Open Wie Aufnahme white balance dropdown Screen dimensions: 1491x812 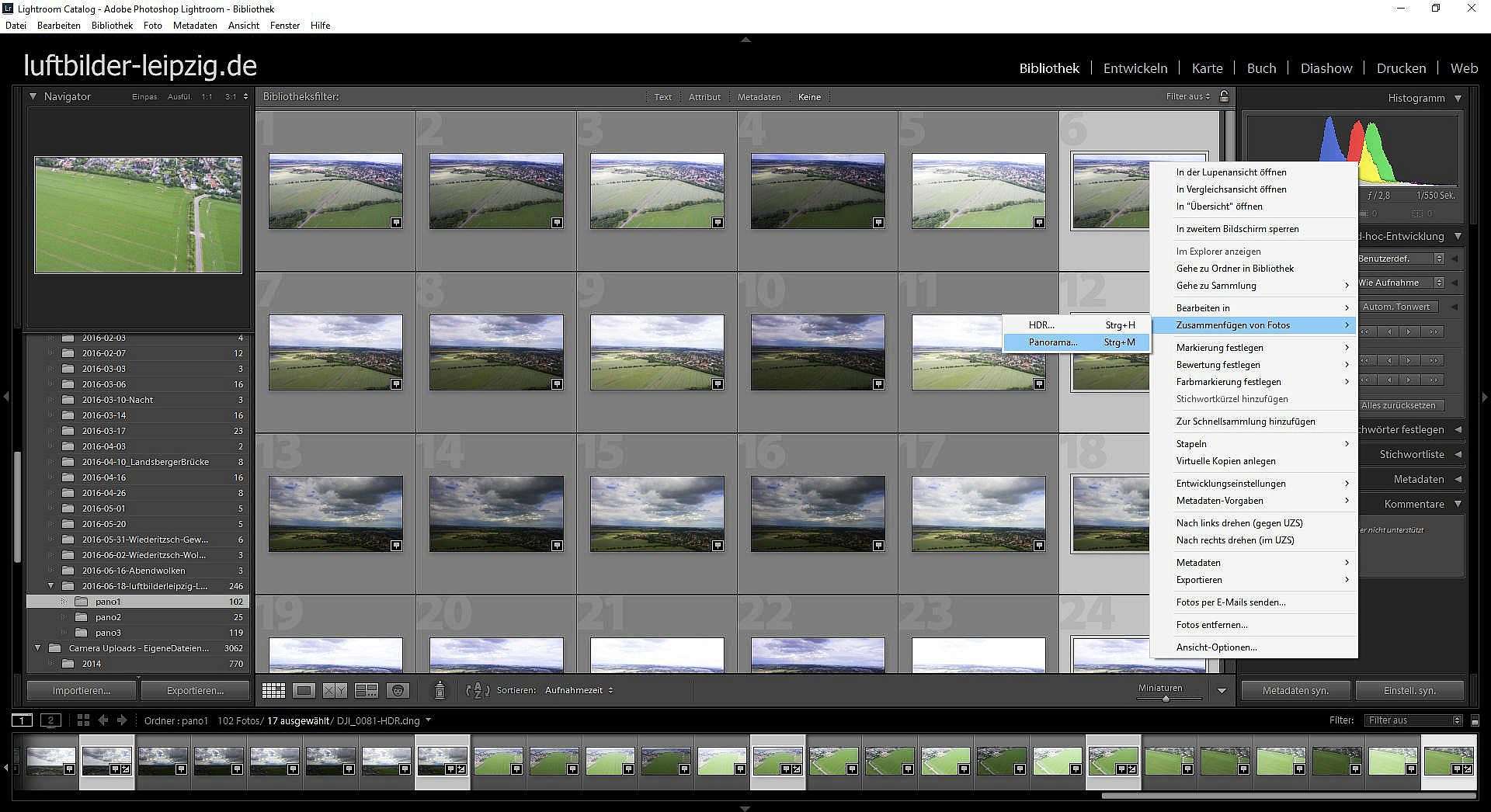(1400, 283)
